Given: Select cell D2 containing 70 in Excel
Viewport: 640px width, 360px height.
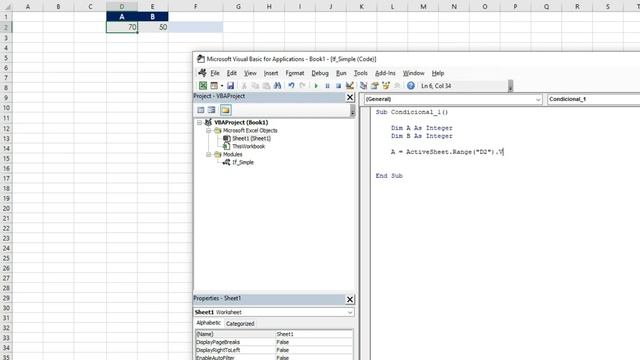Looking at the screenshot, I should tap(122, 27).
